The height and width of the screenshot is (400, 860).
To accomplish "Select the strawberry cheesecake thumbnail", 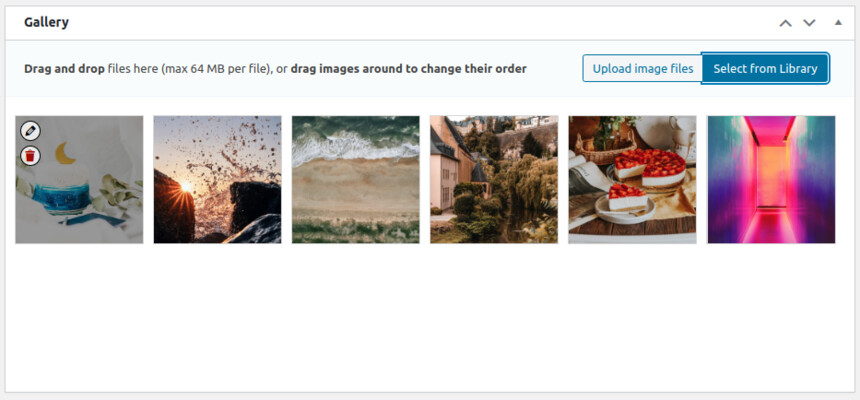I will [x=632, y=179].
